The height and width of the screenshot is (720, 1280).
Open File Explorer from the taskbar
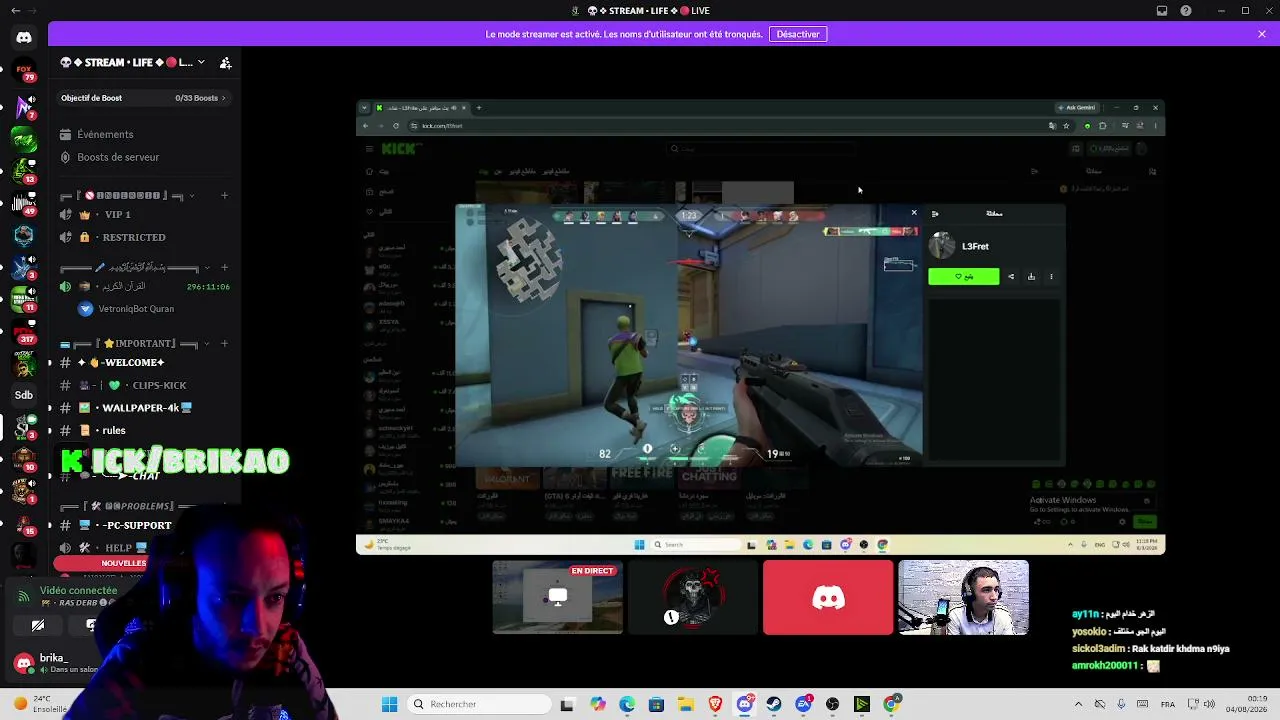click(686, 704)
